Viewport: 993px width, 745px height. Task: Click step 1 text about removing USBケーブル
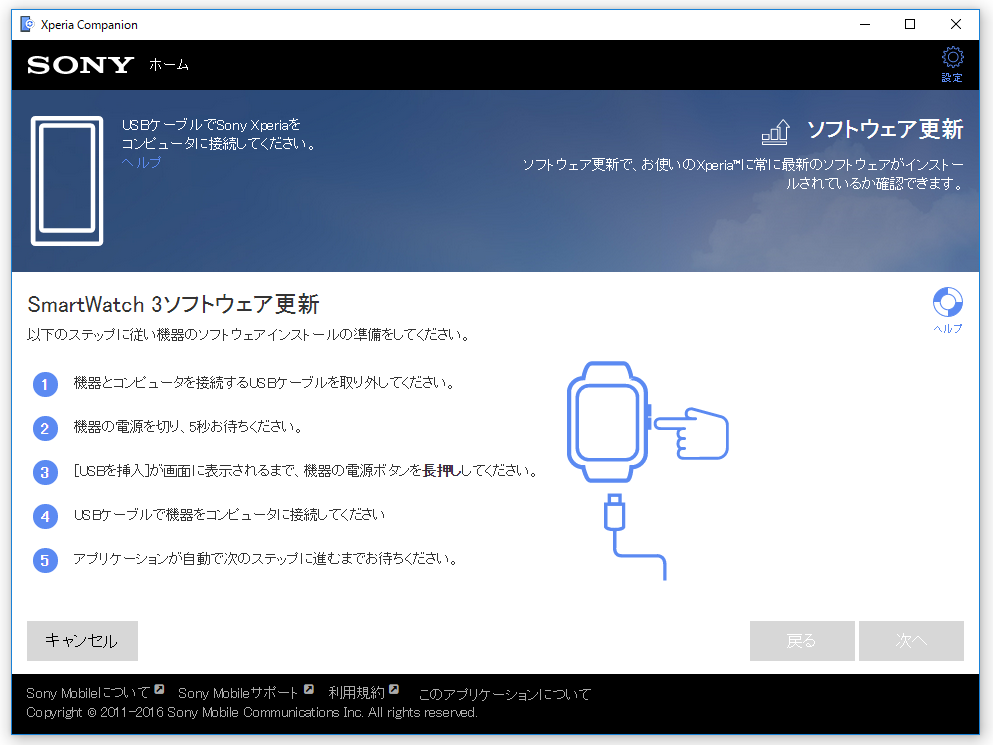[x=264, y=383]
